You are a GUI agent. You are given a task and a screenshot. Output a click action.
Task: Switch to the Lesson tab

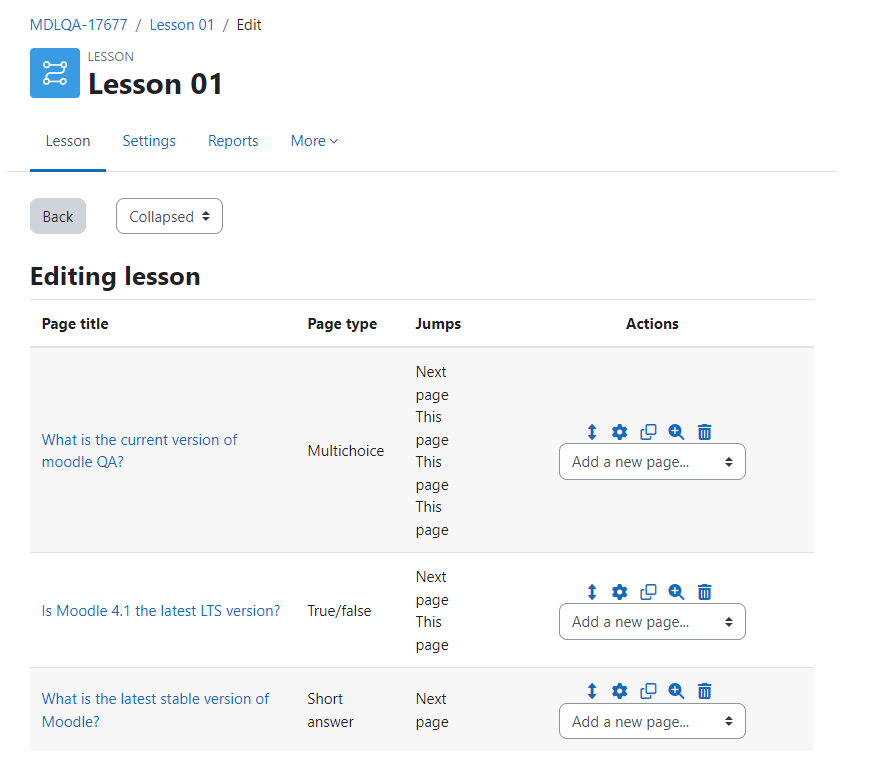[68, 141]
